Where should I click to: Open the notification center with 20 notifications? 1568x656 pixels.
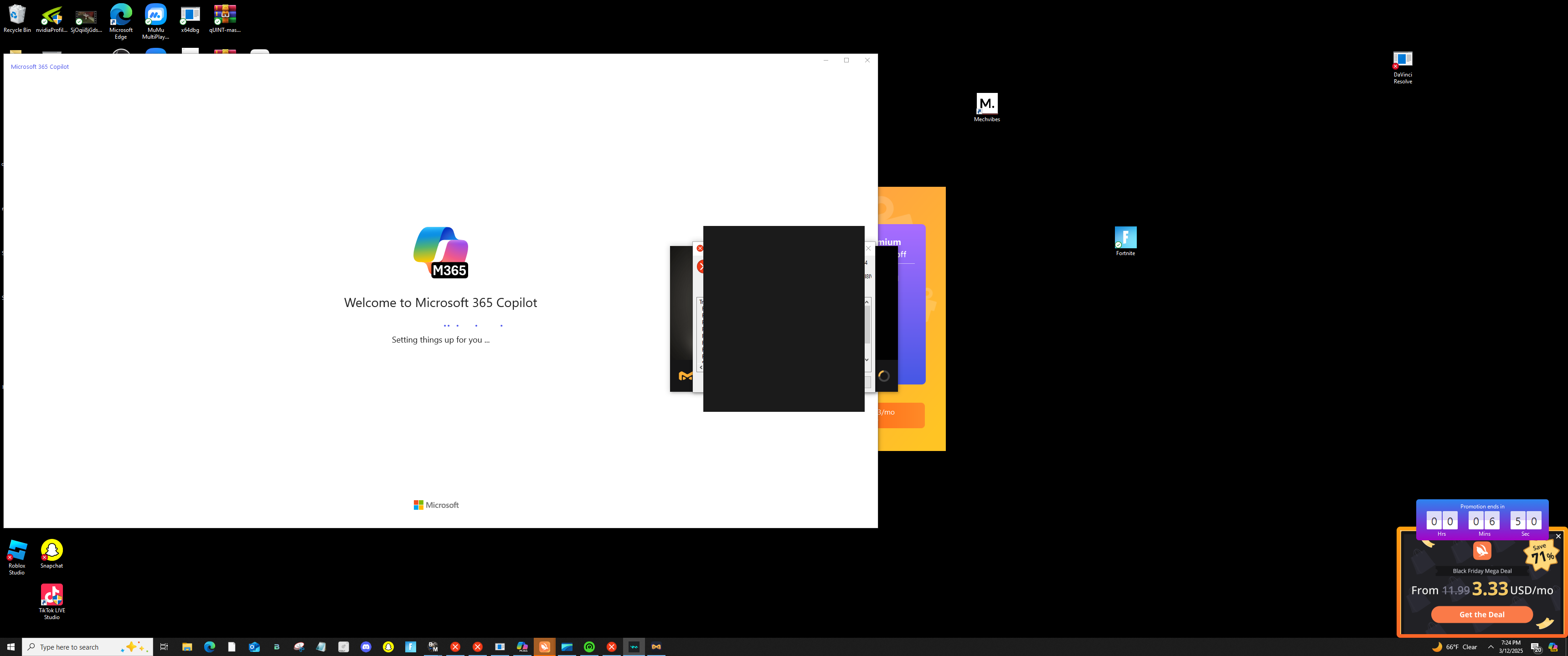(1536, 647)
